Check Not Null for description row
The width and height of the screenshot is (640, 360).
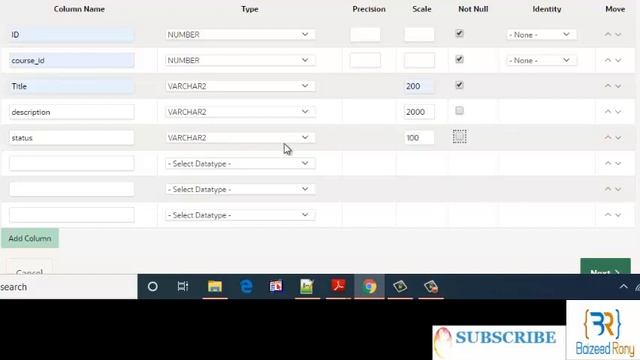click(x=460, y=111)
